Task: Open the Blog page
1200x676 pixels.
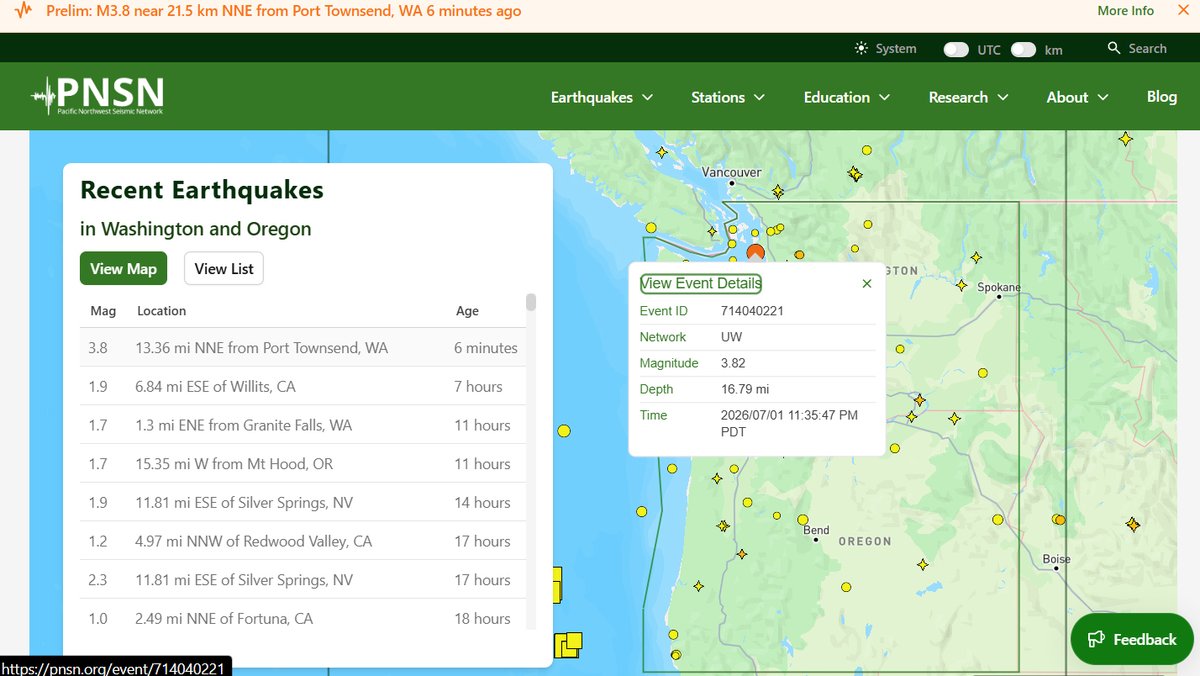Action: tap(1162, 97)
